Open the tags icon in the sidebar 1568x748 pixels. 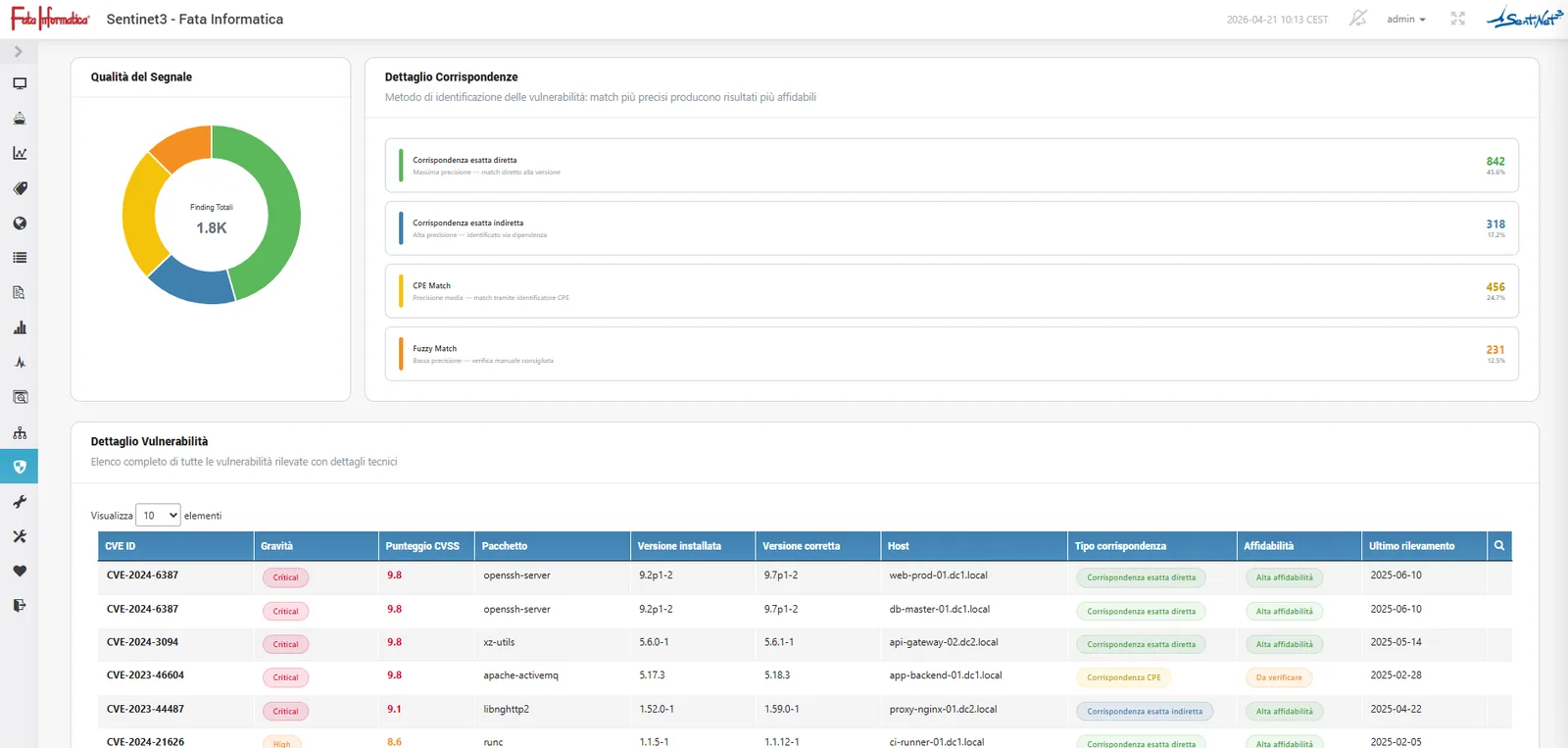coord(20,188)
